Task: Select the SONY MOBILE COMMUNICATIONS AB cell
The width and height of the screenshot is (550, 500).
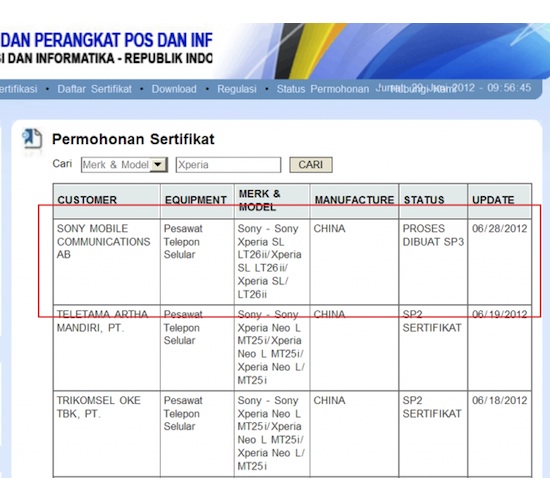Action: click(107, 262)
